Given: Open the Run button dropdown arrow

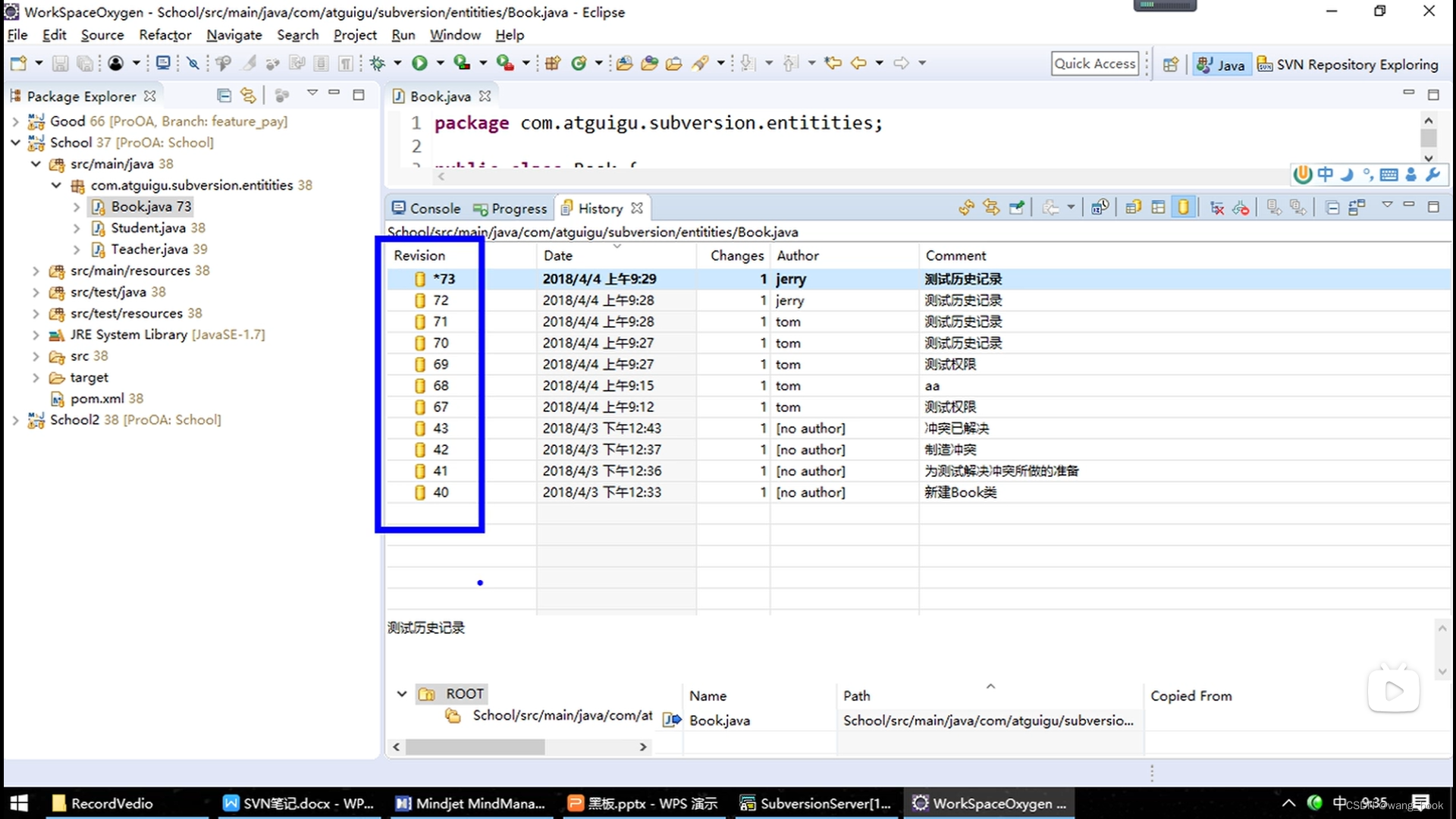Looking at the screenshot, I should (440, 63).
